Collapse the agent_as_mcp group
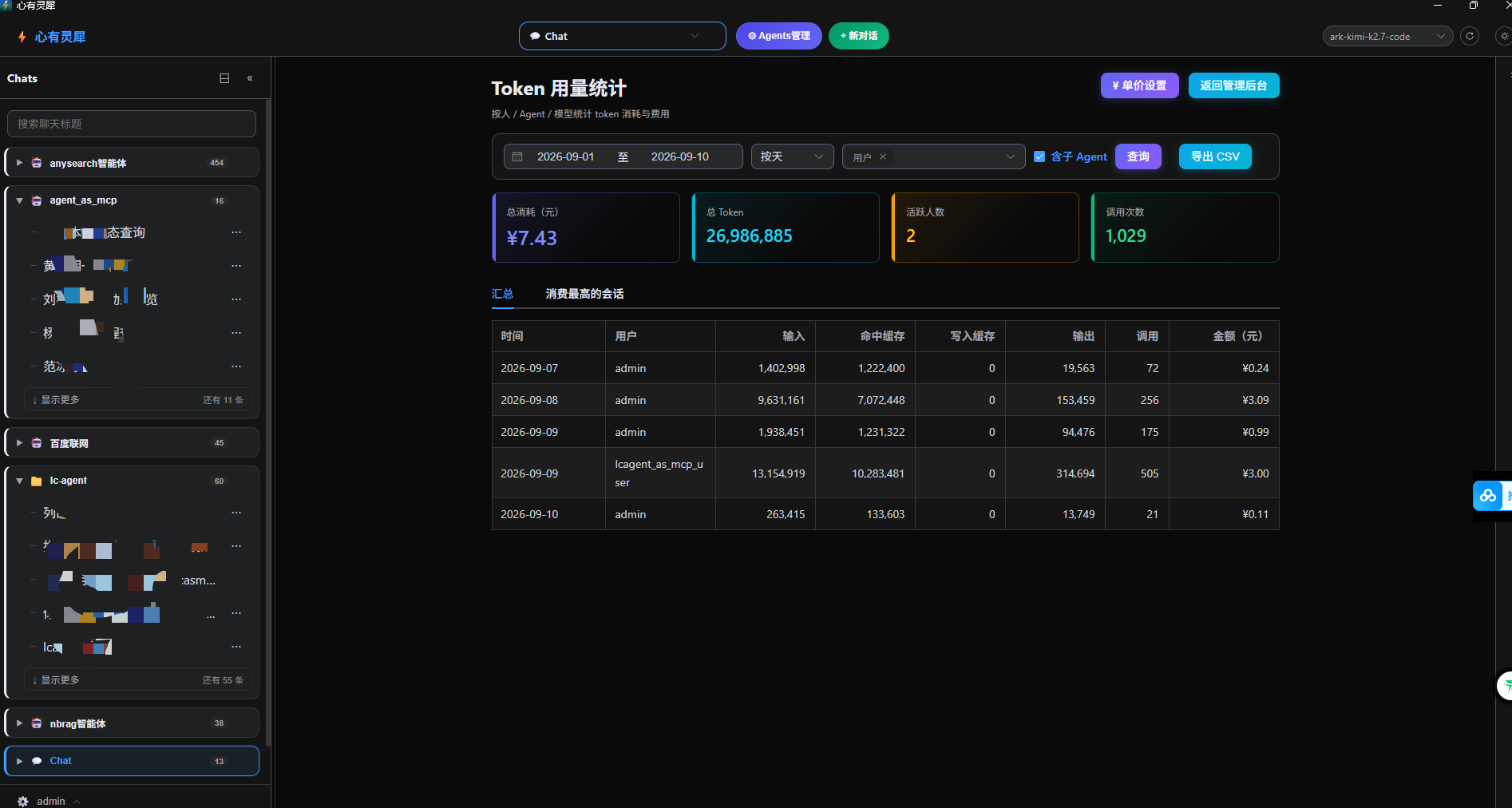Viewport: 1512px width, 808px height. [x=19, y=200]
